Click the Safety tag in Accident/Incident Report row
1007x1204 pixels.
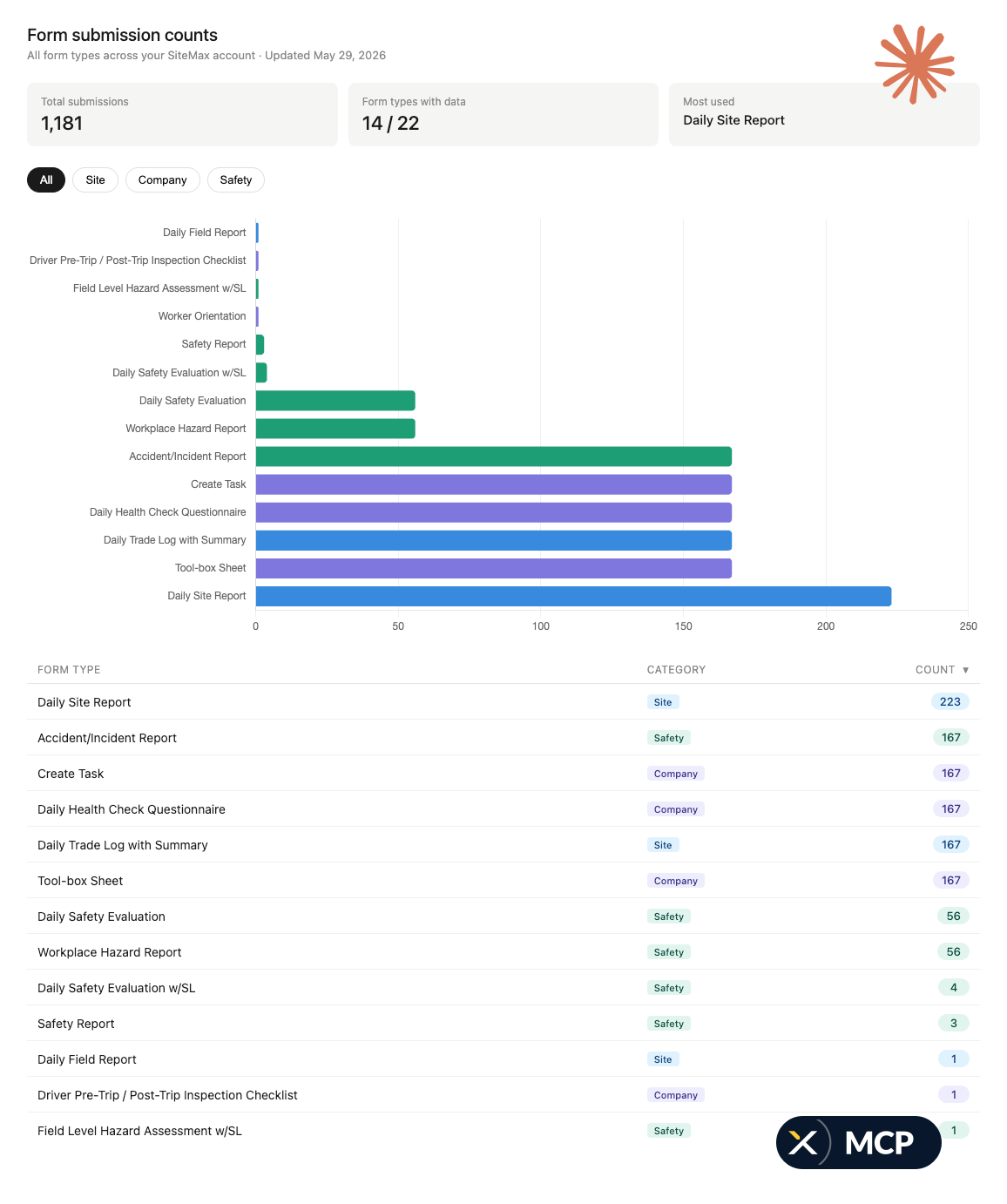(669, 738)
